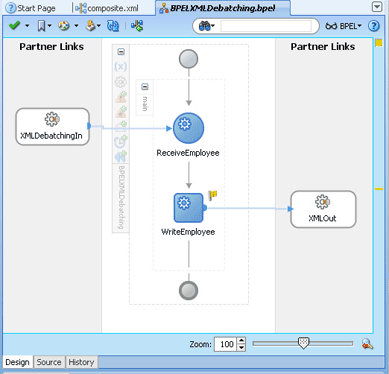The height and width of the screenshot is (374, 389).
Task: Collapse the main sequence with minus box
Action: 145,87
